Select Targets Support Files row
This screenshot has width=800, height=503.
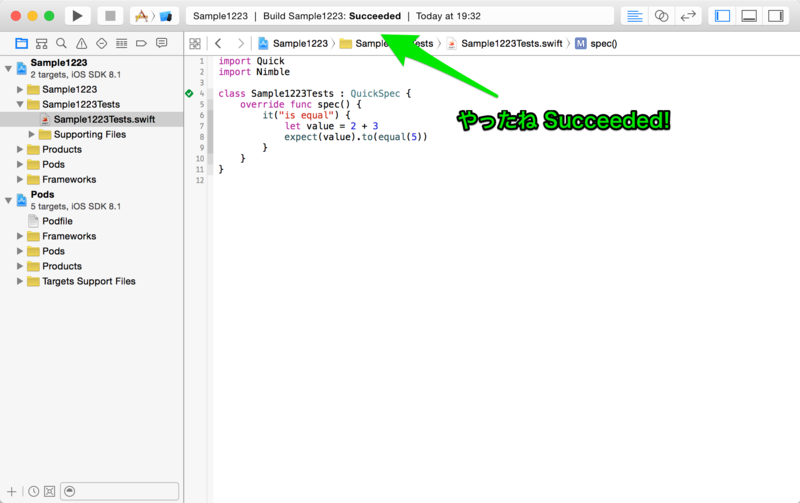(x=92, y=281)
